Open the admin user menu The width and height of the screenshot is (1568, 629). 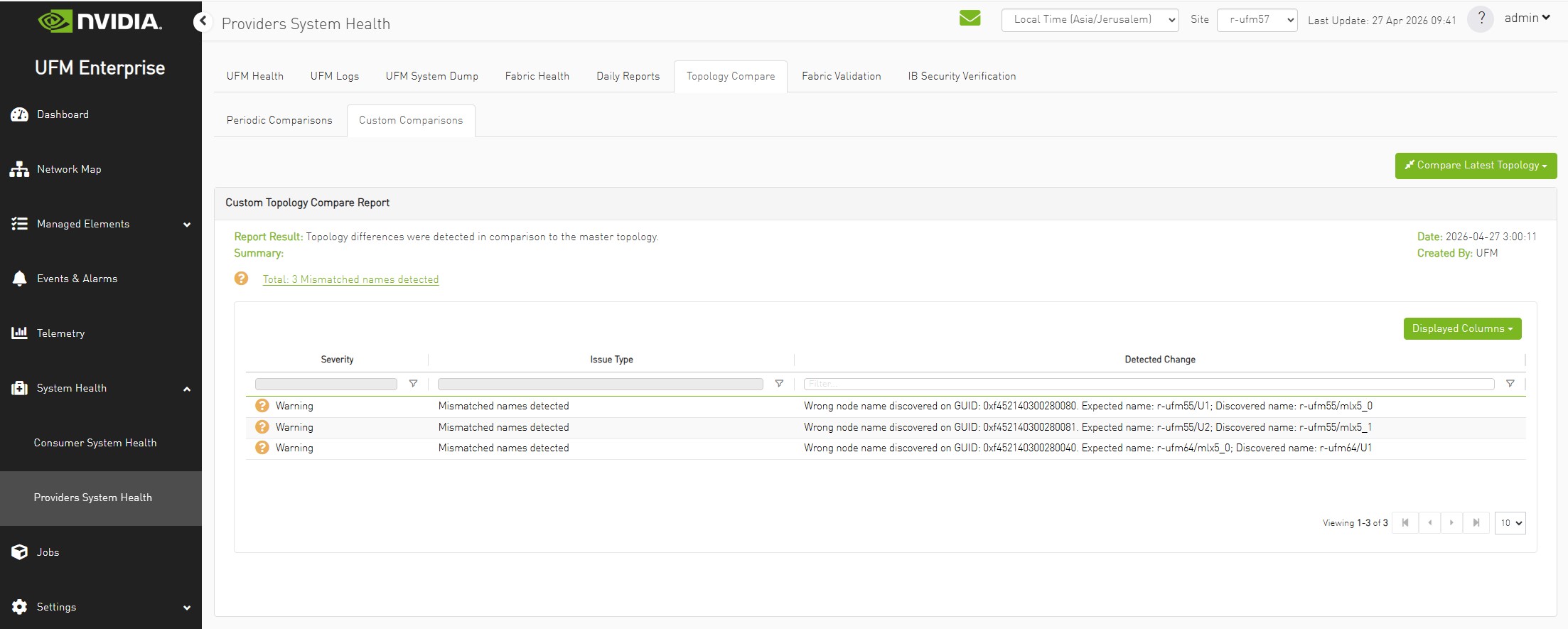1527,18
